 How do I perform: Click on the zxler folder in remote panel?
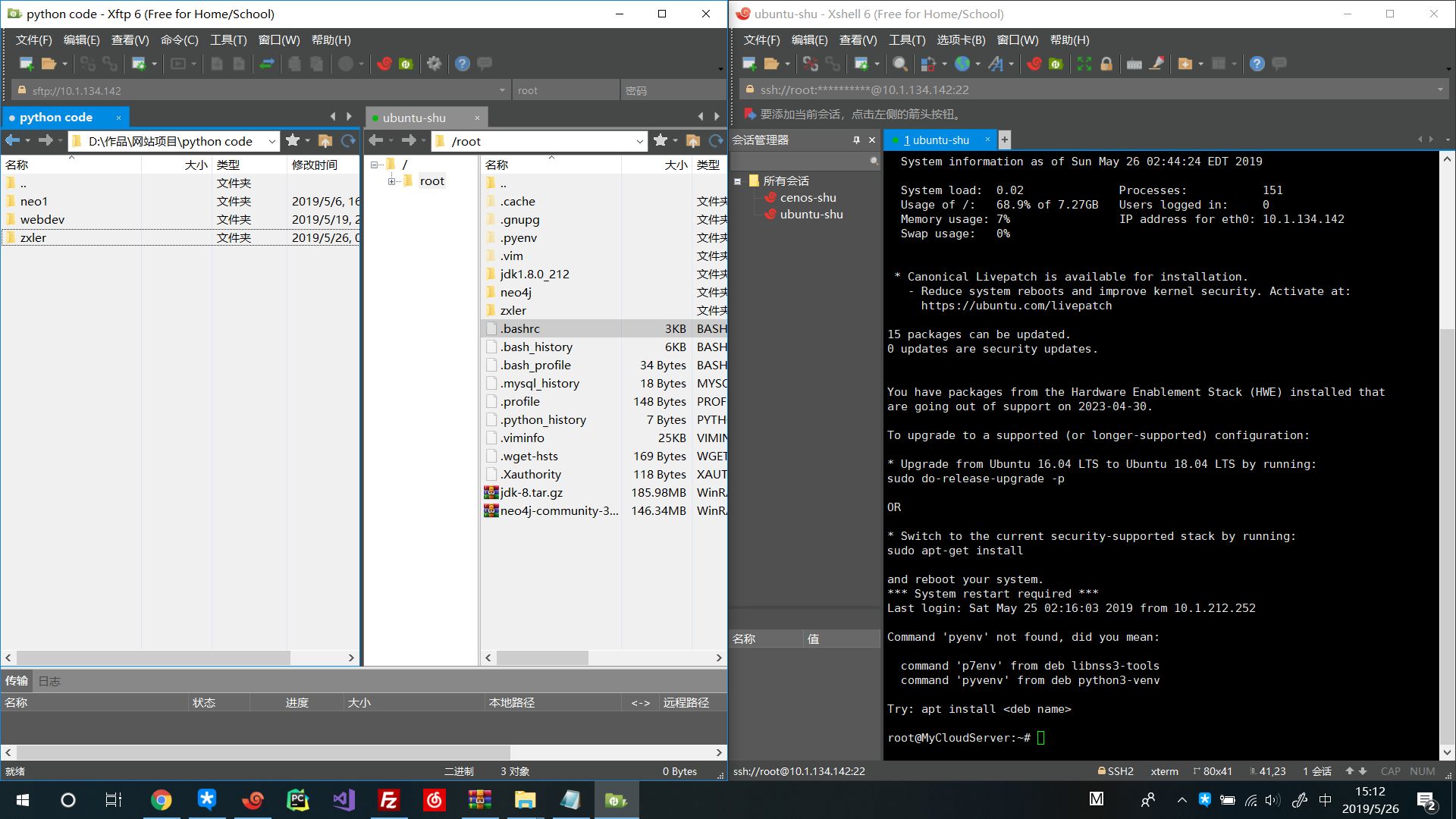coord(514,310)
